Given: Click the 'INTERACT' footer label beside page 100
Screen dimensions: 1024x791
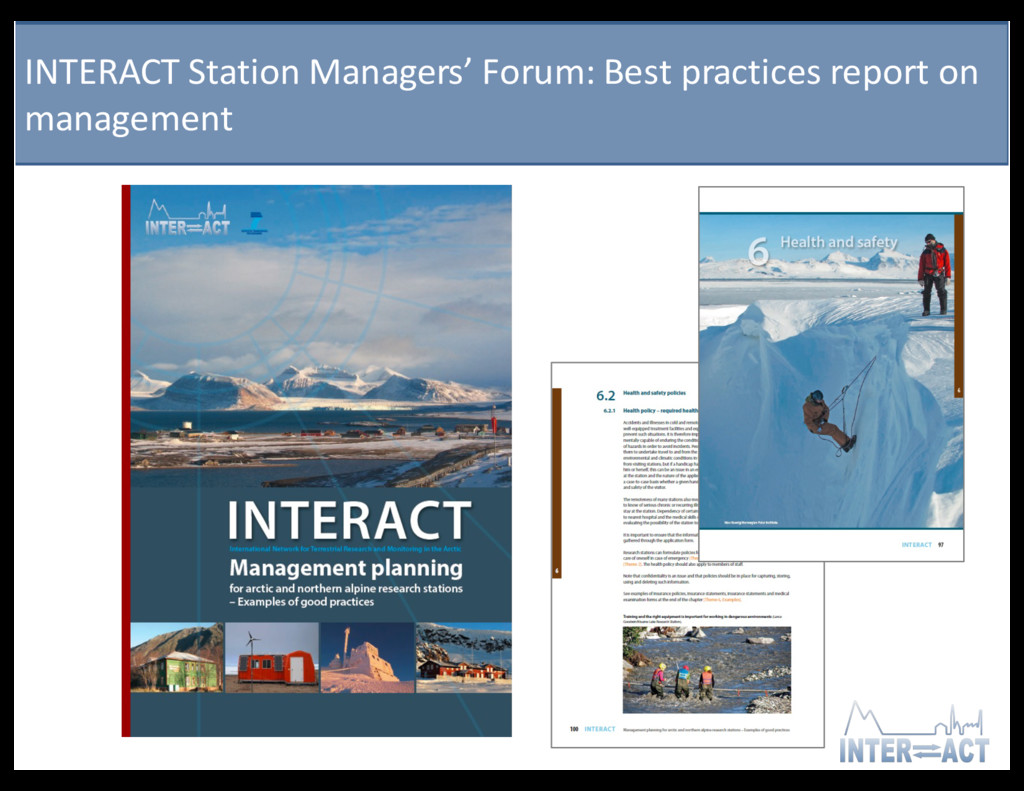Looking at the screenshot, I should (x=600, y=729).
